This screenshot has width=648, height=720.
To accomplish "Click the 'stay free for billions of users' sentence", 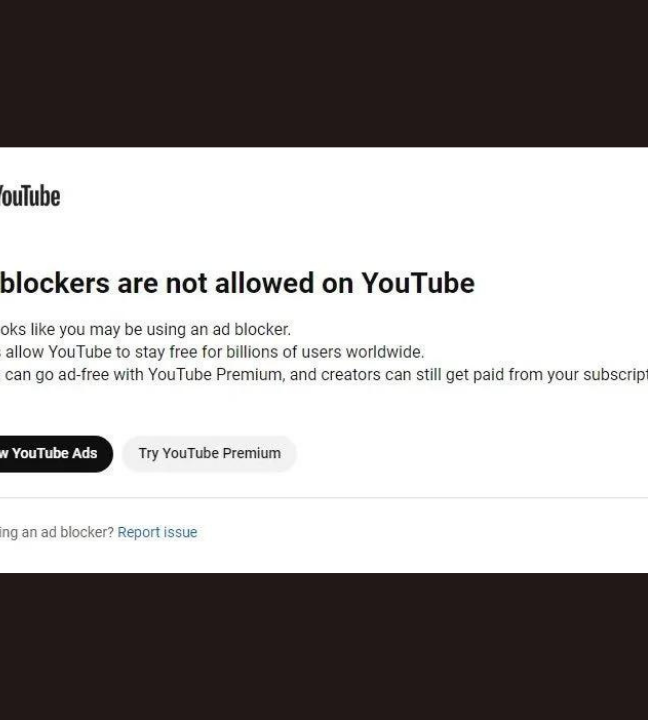I will [212, 352].
